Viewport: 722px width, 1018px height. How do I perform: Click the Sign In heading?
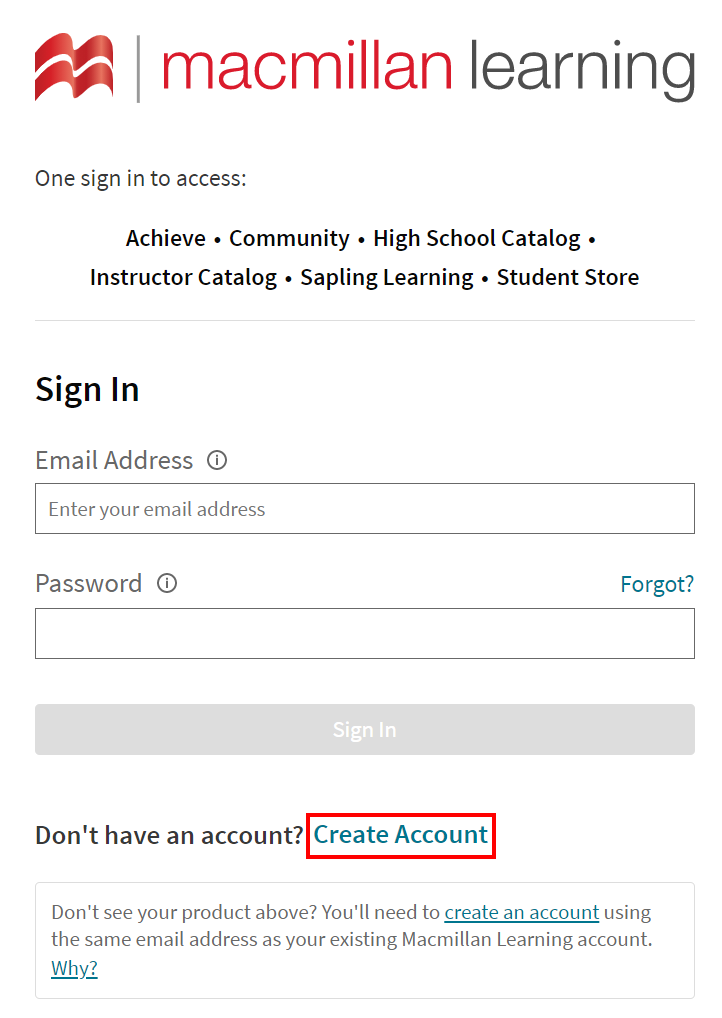(x=87, y=389)
